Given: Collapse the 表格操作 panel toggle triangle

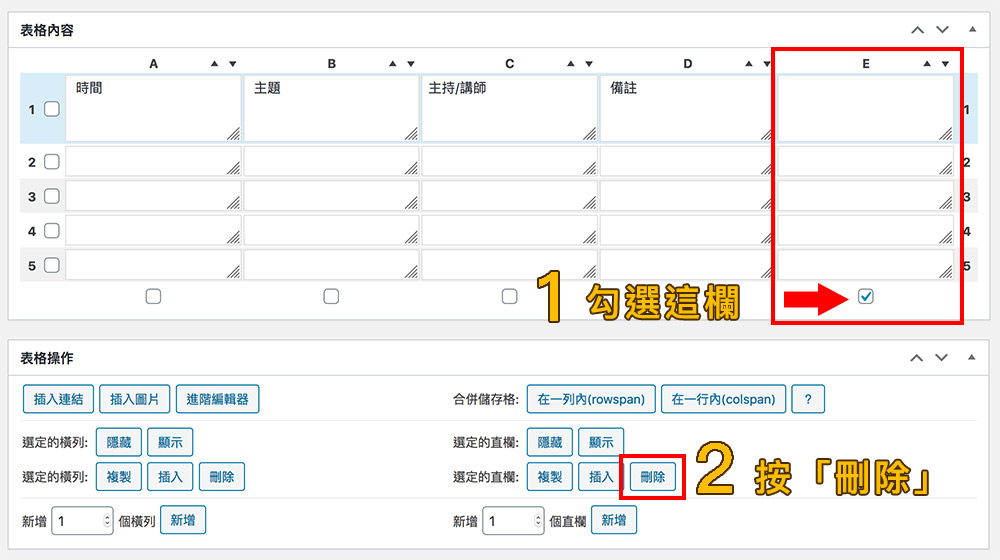Looking at the screenshot, I should 971,357.
